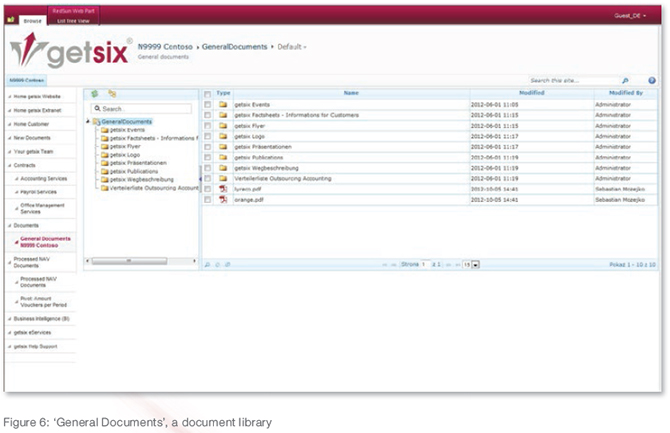Sort by the Modified By column header
670x433 pixels.
pyautogui.click(x=626, y=93)
